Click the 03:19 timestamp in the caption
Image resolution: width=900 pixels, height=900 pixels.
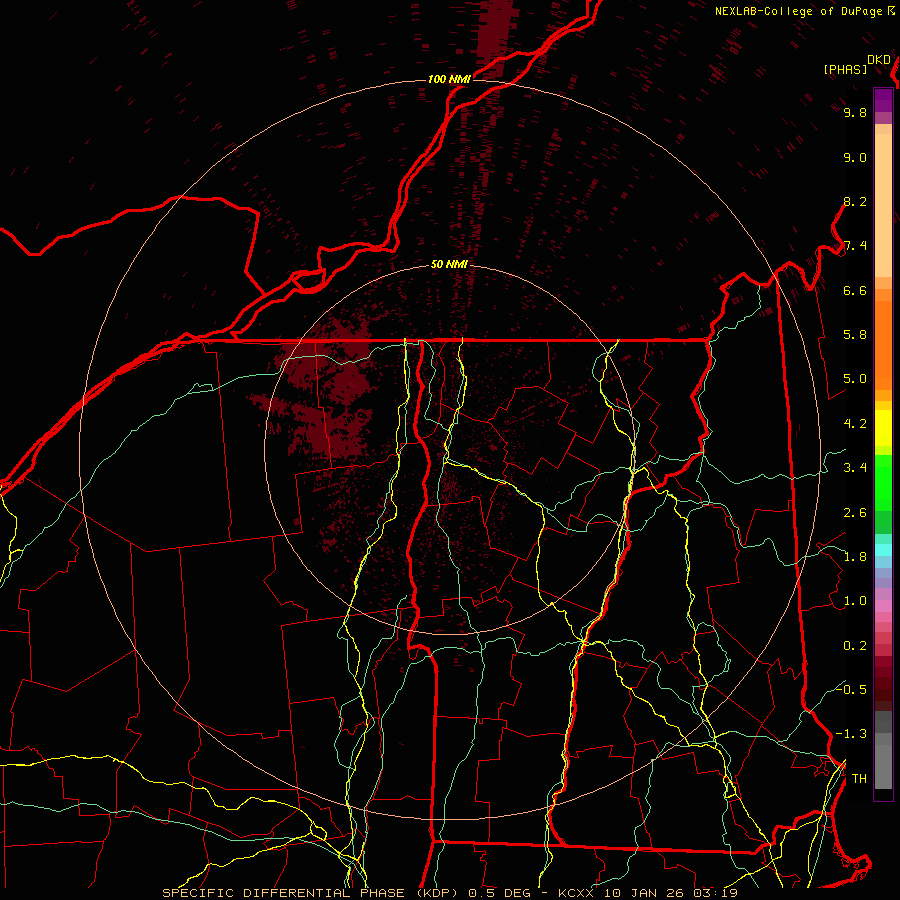click(715, 893)
